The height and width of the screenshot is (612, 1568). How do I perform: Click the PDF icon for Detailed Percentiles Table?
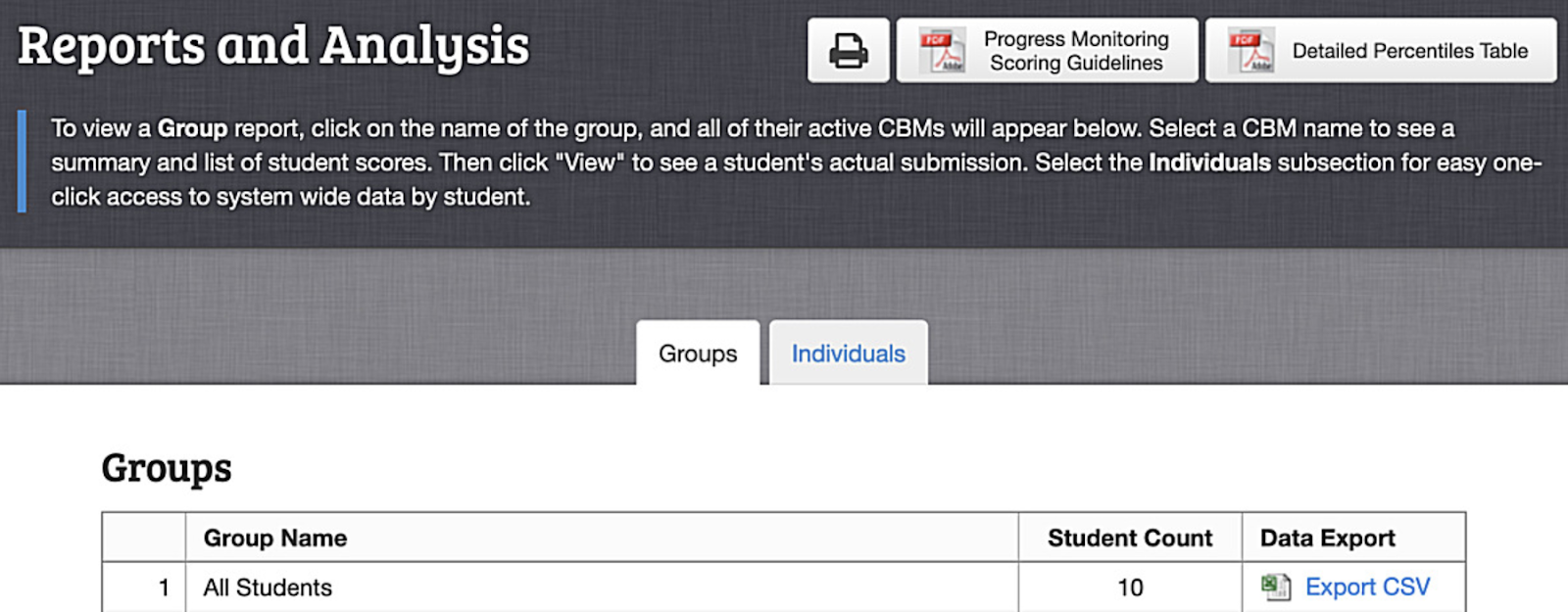coord(1251,51)
